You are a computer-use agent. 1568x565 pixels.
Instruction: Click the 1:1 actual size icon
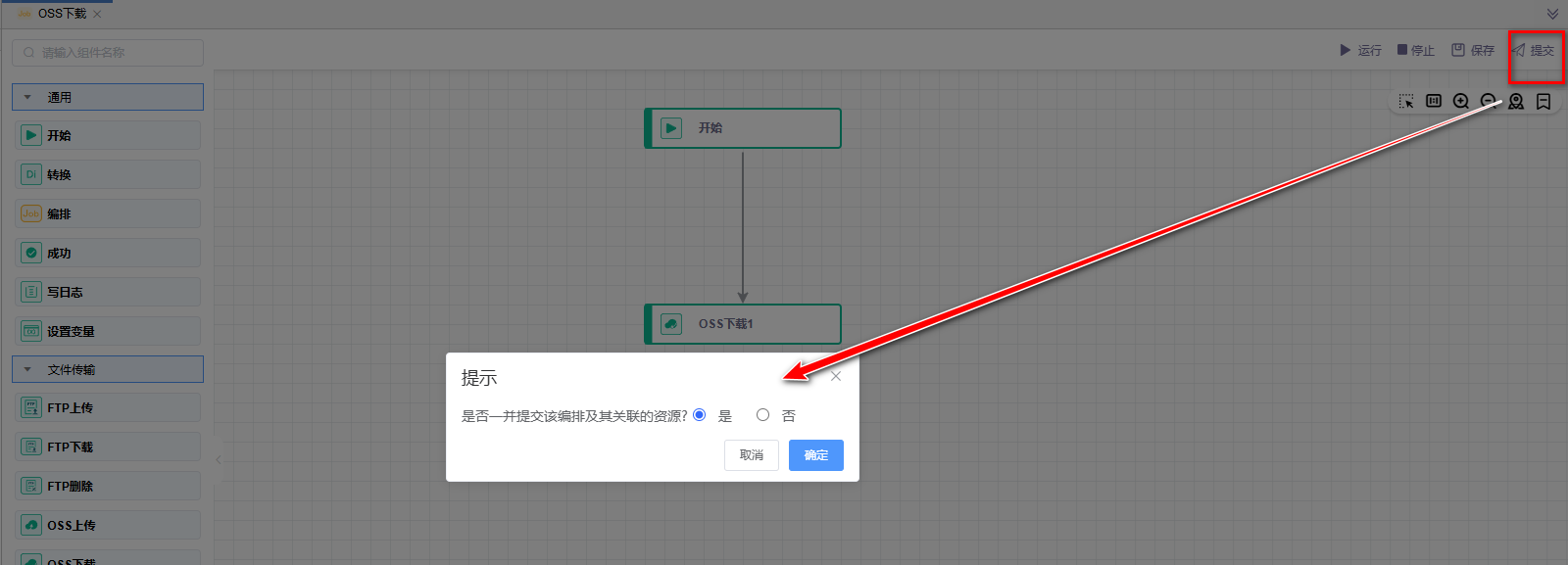(x=1434, y=101)
